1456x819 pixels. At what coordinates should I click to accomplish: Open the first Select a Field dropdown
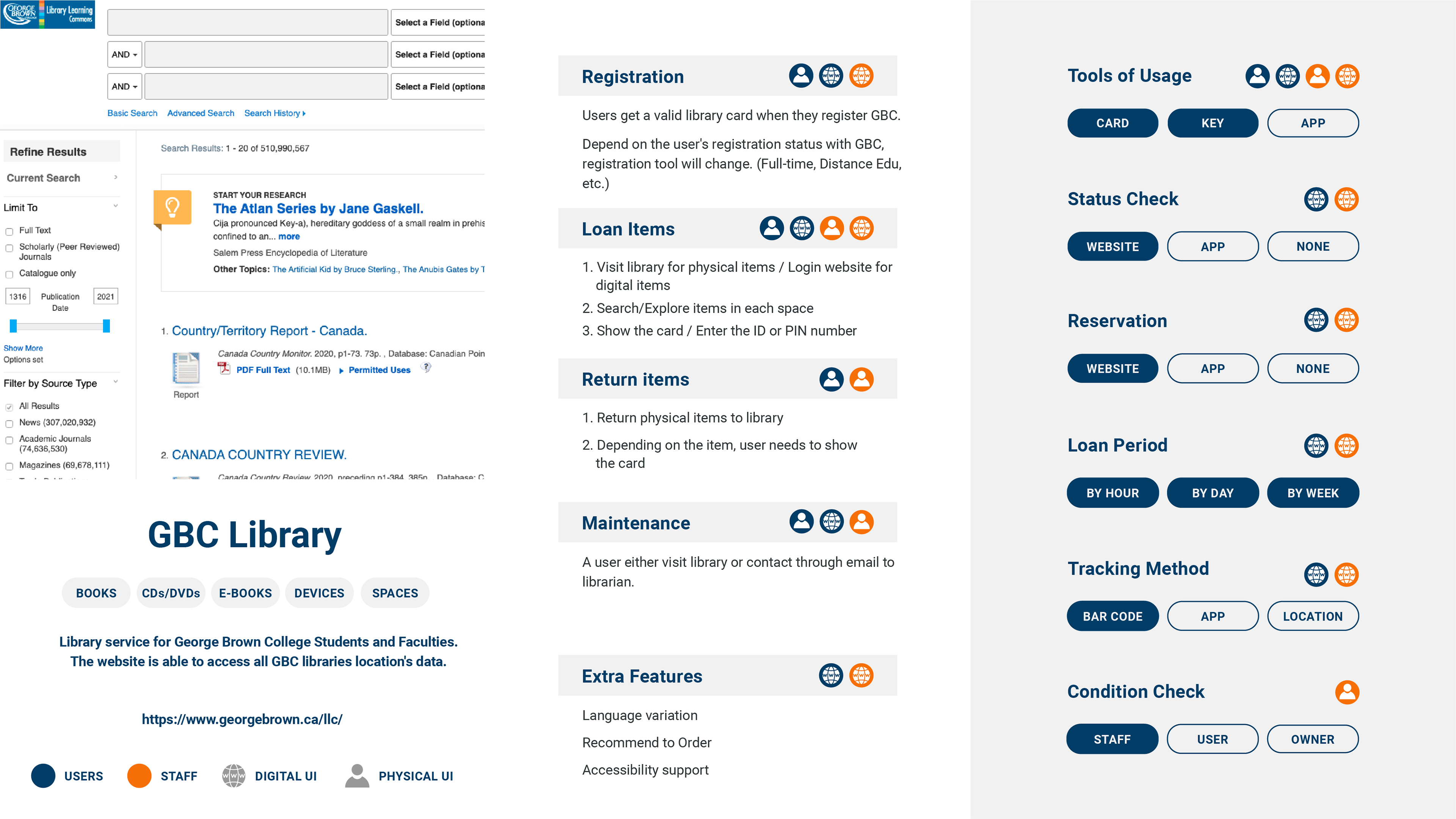click(438, 22)
